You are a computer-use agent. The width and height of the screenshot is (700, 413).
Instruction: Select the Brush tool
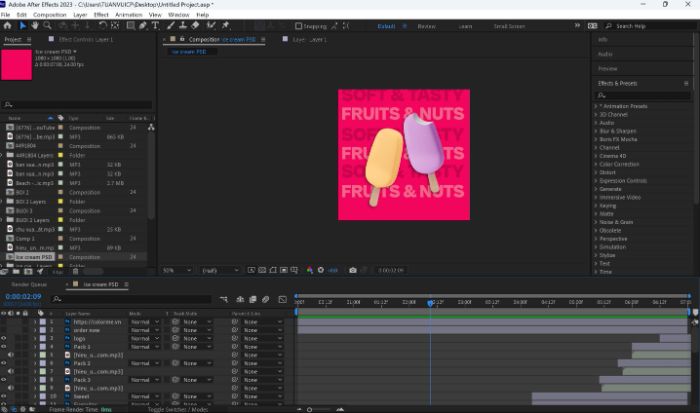[x=171, y=26]
